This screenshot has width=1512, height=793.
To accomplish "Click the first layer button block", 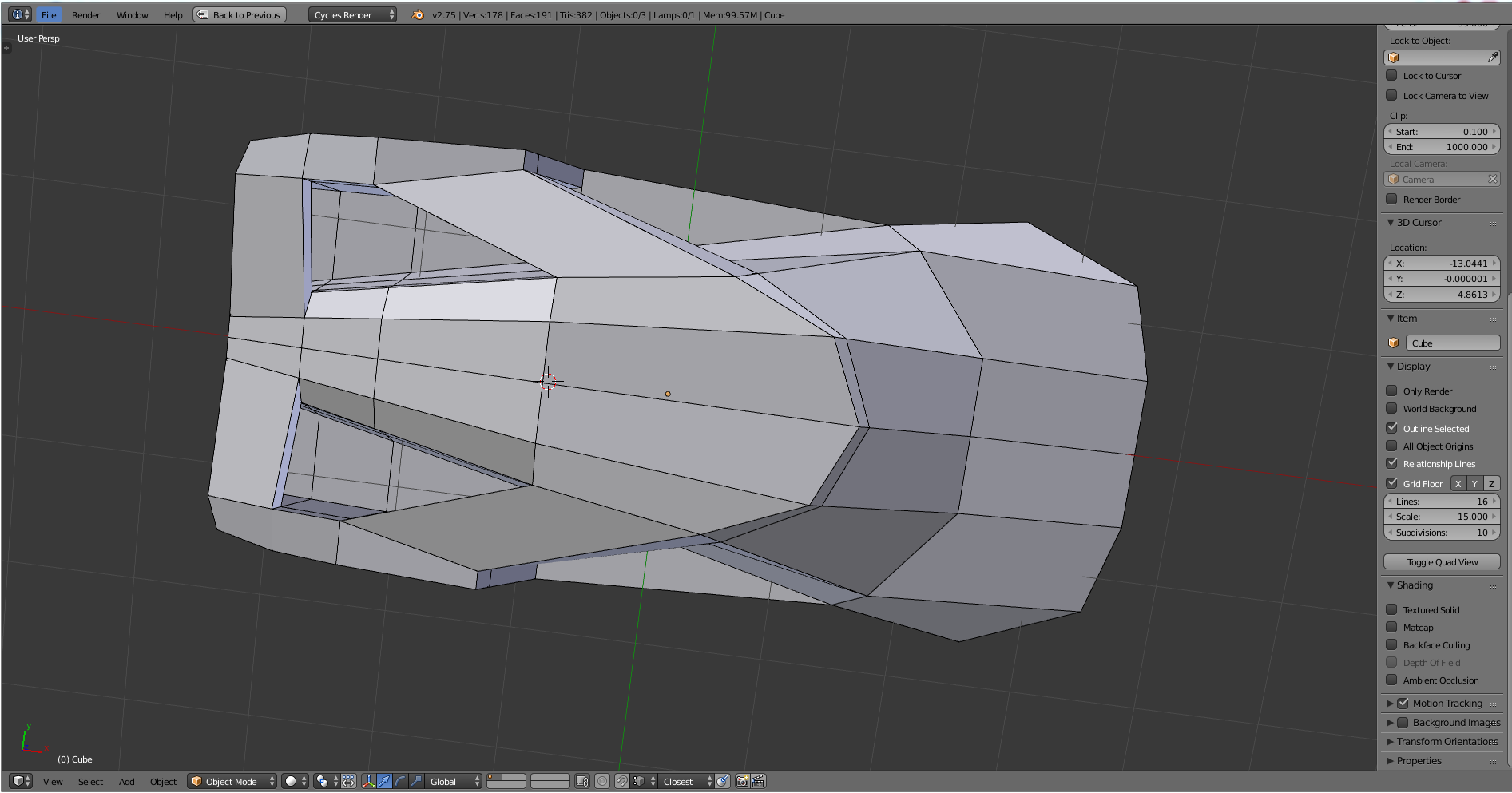I will [506, 781].
